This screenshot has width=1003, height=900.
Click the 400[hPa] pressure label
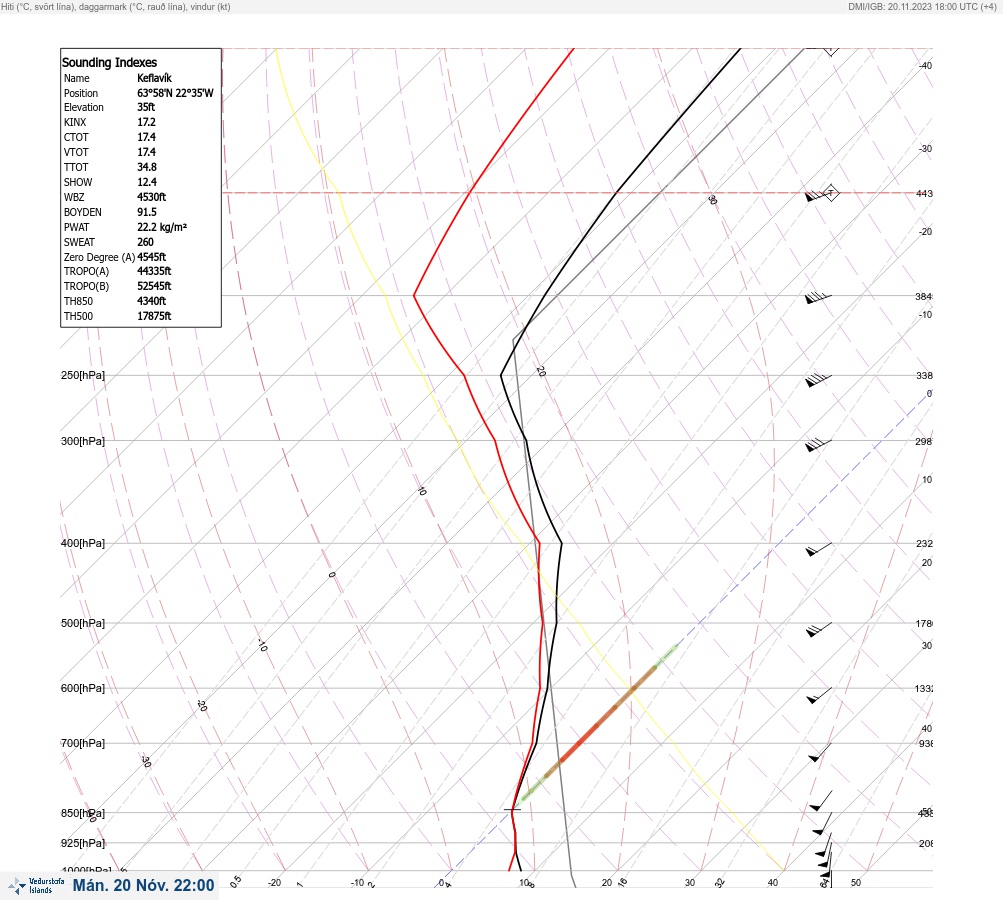coord(83,544)
